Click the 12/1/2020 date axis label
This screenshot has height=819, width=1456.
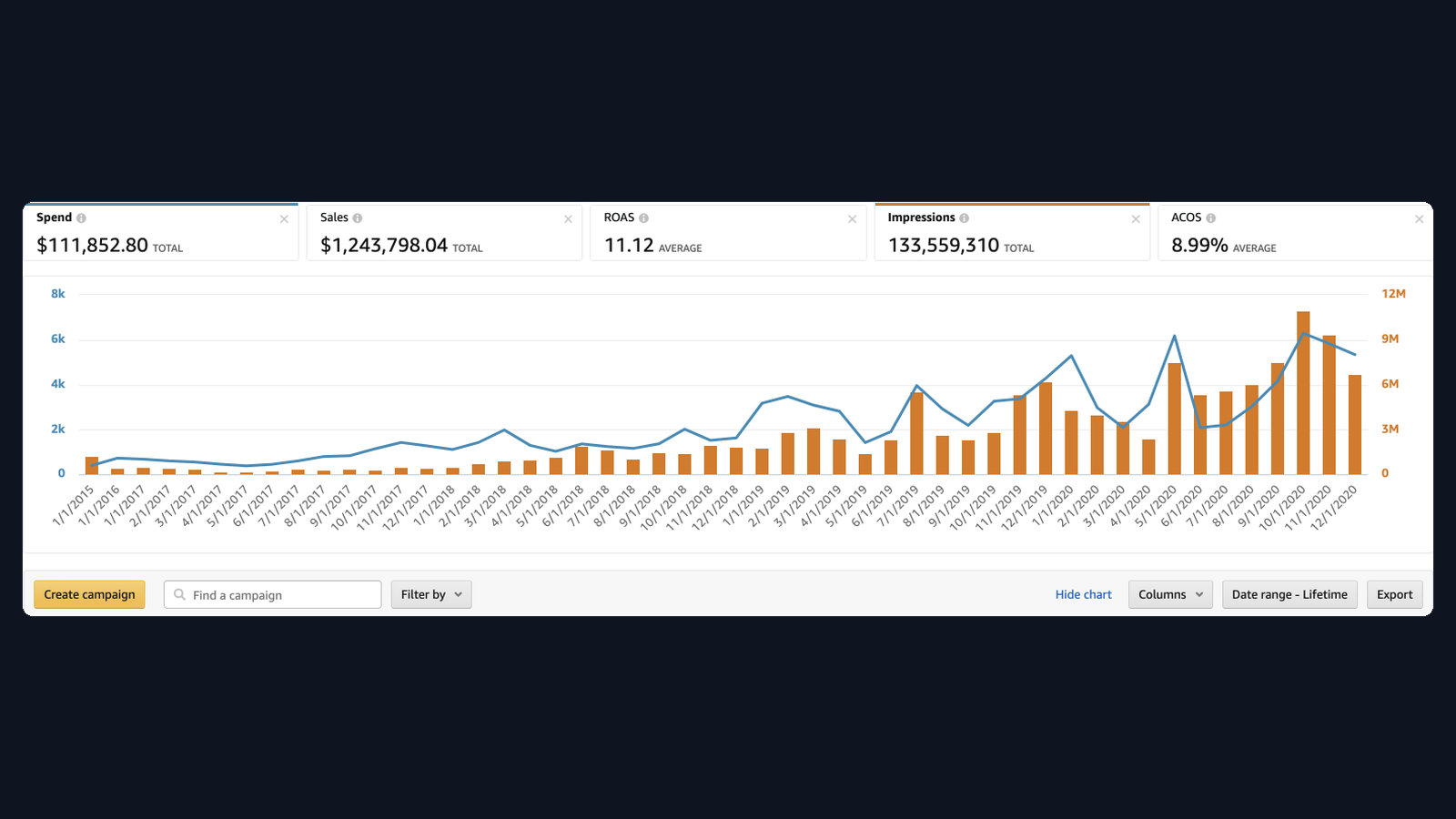coord(1334,508)
